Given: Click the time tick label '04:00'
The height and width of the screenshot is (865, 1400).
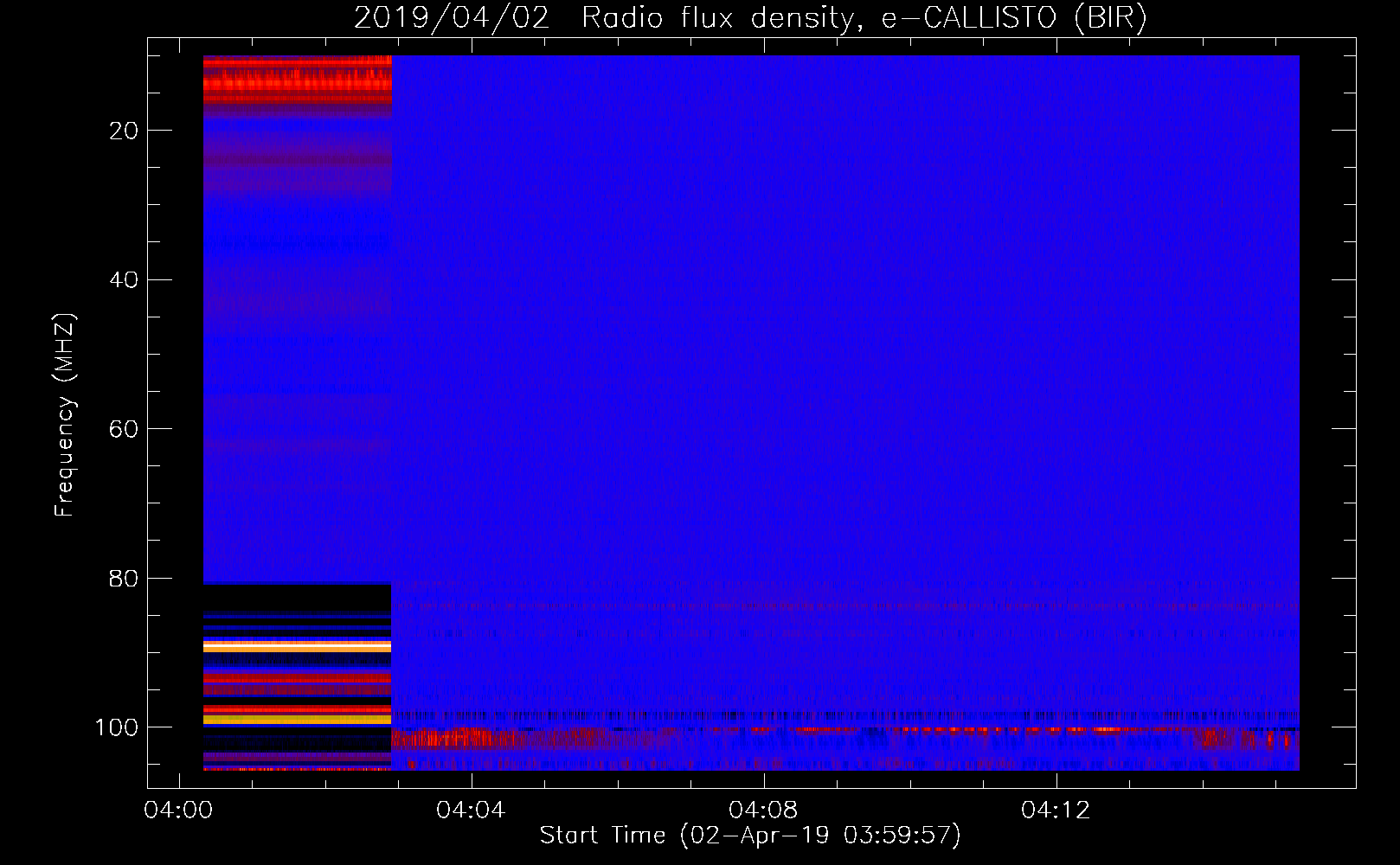Looking at the screenshot, I should click(x=178, y=811).
